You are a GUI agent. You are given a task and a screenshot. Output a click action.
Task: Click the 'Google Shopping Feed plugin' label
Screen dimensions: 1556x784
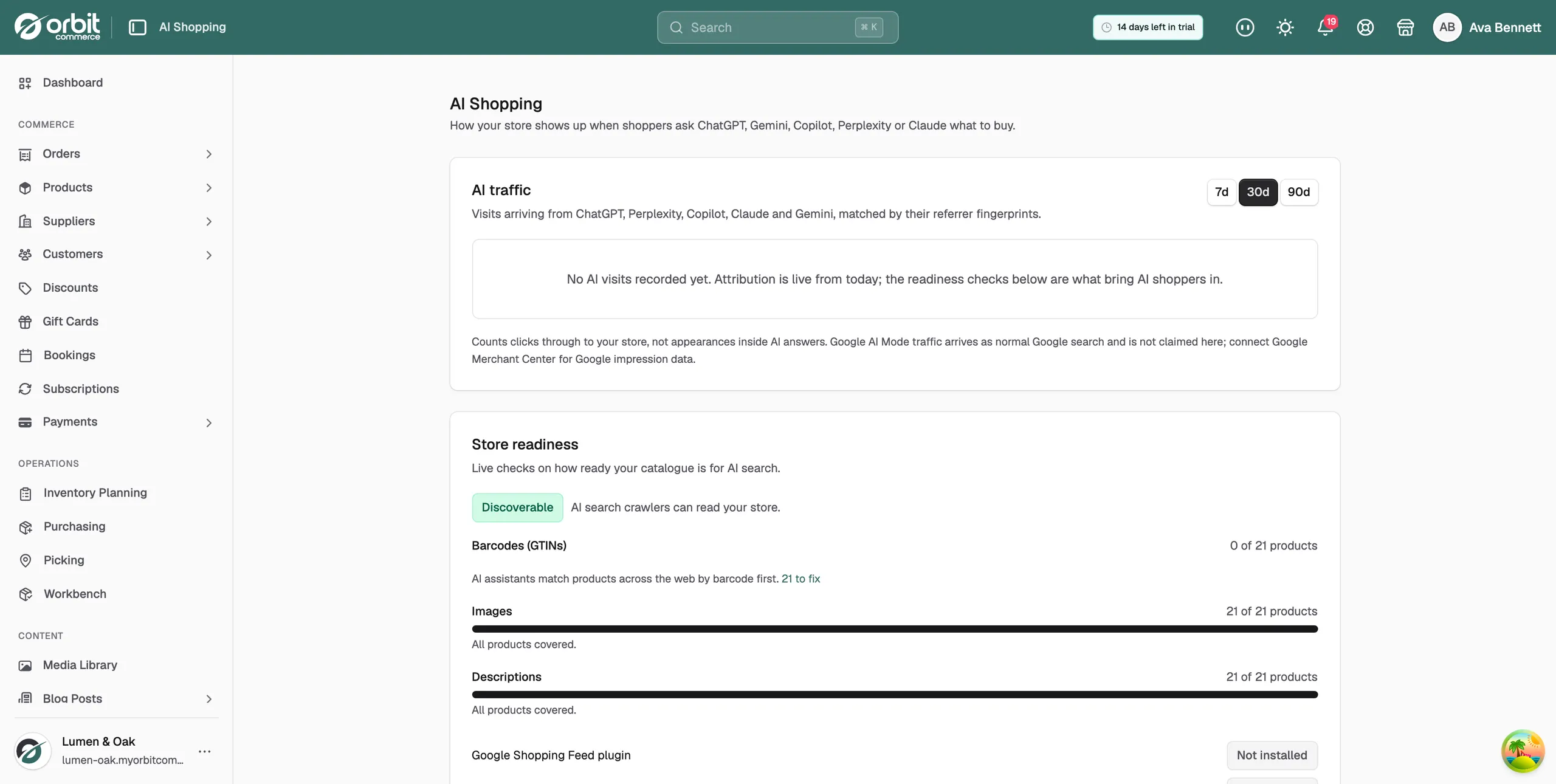coord(551,755)
